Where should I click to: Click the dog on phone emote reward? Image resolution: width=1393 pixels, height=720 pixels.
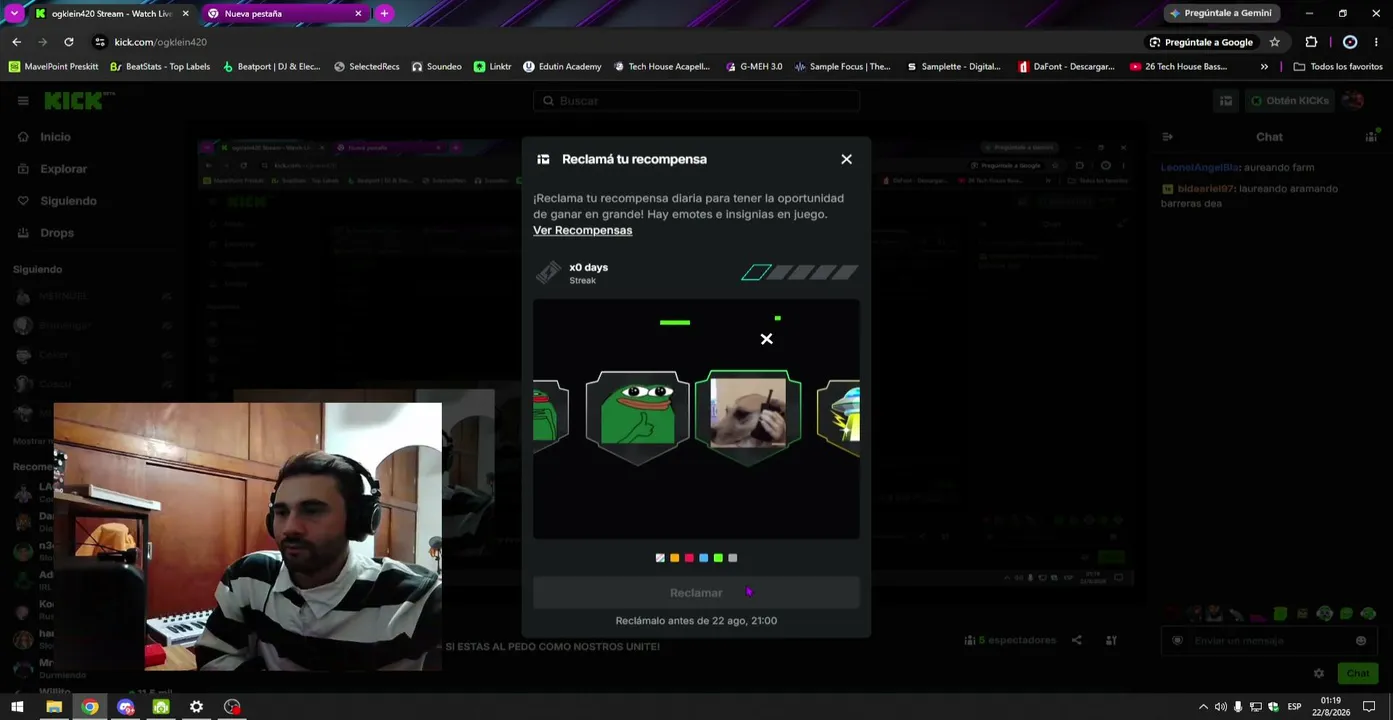[748, 417]
